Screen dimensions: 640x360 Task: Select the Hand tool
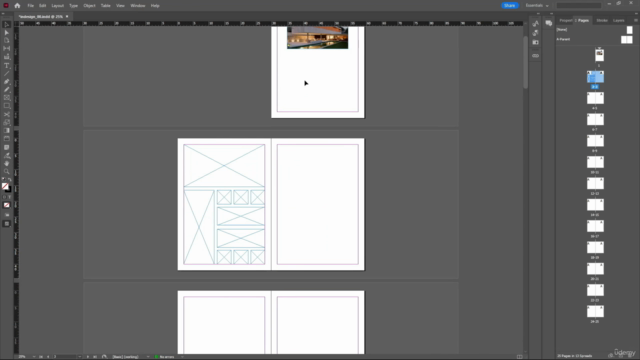[x=7, y=163]
